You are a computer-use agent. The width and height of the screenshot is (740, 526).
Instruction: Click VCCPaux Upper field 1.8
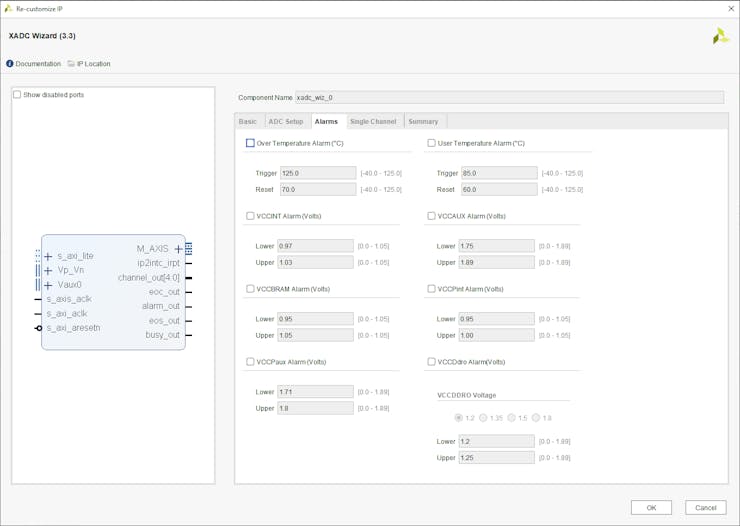315,408
